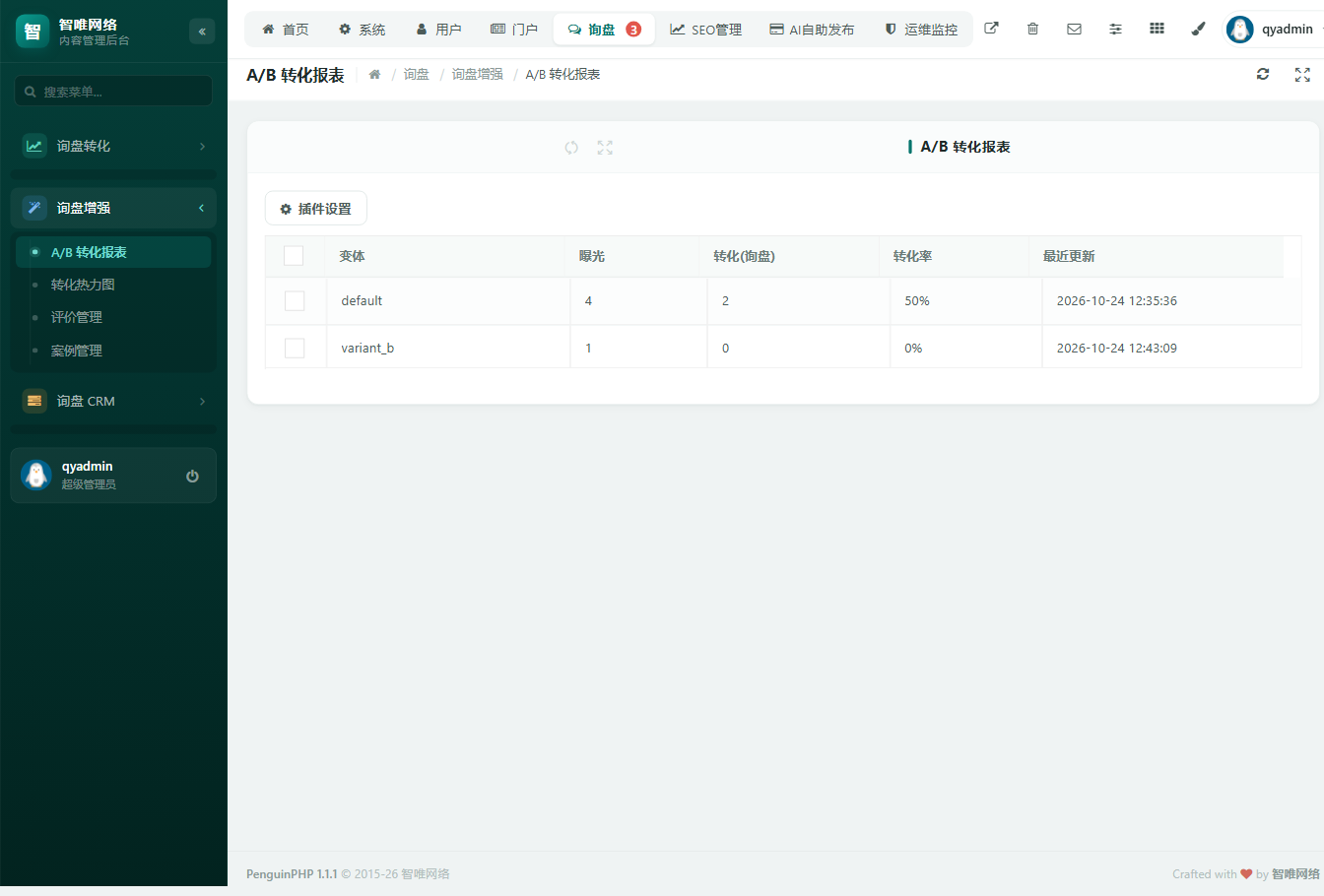Open the envelope messages icon
Screen dimensions: 1324x896
1074,29
